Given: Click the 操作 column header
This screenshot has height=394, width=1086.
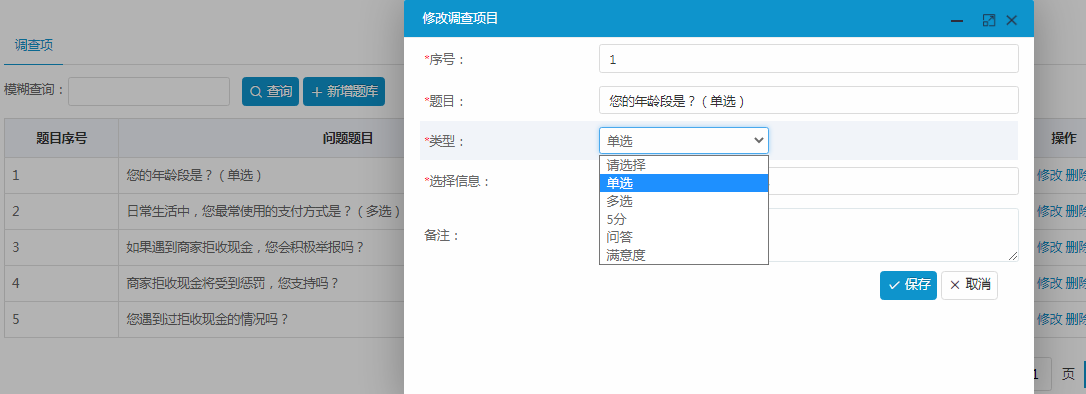Looking at the screenshot, I should (1063, 138).
